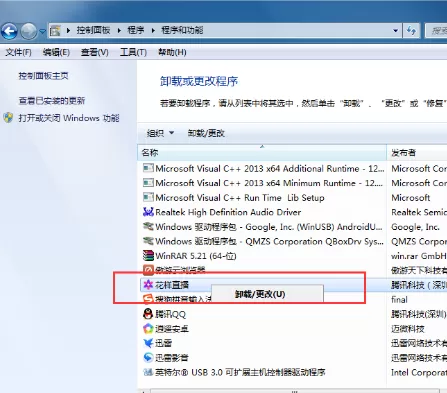Select the 腾讯QQ program entry

click(x=170, y=314)
